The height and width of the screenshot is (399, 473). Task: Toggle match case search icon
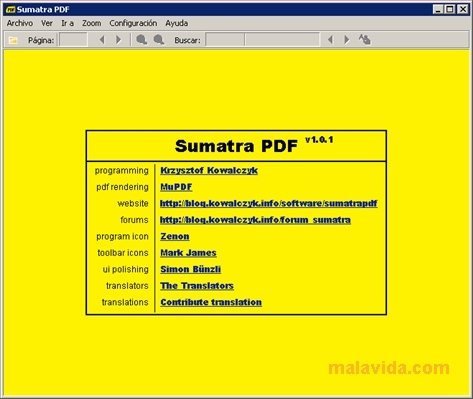click(365, 40)
